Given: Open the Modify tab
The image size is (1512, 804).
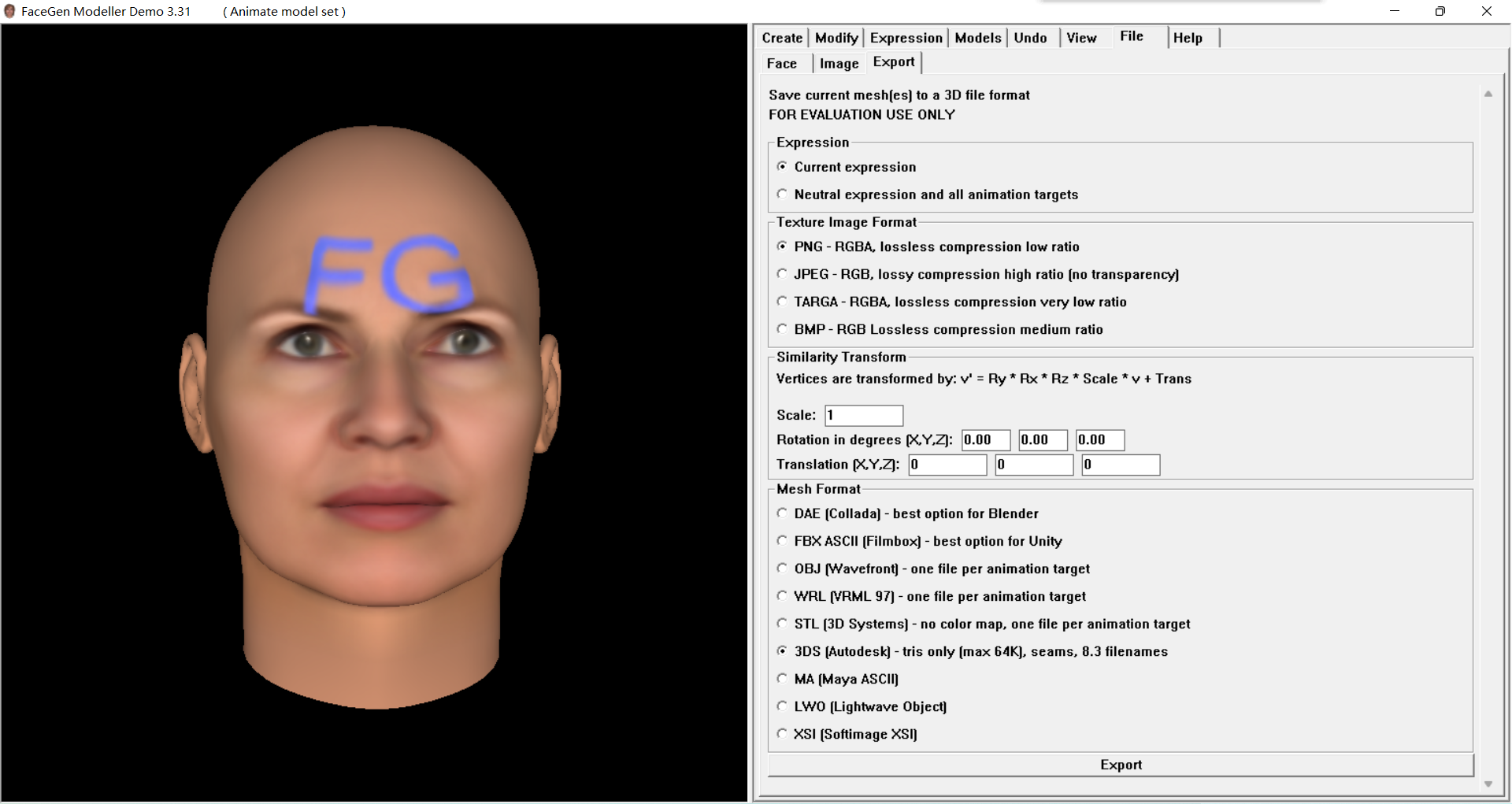Looking at the screenshot, I should [836, 38].
